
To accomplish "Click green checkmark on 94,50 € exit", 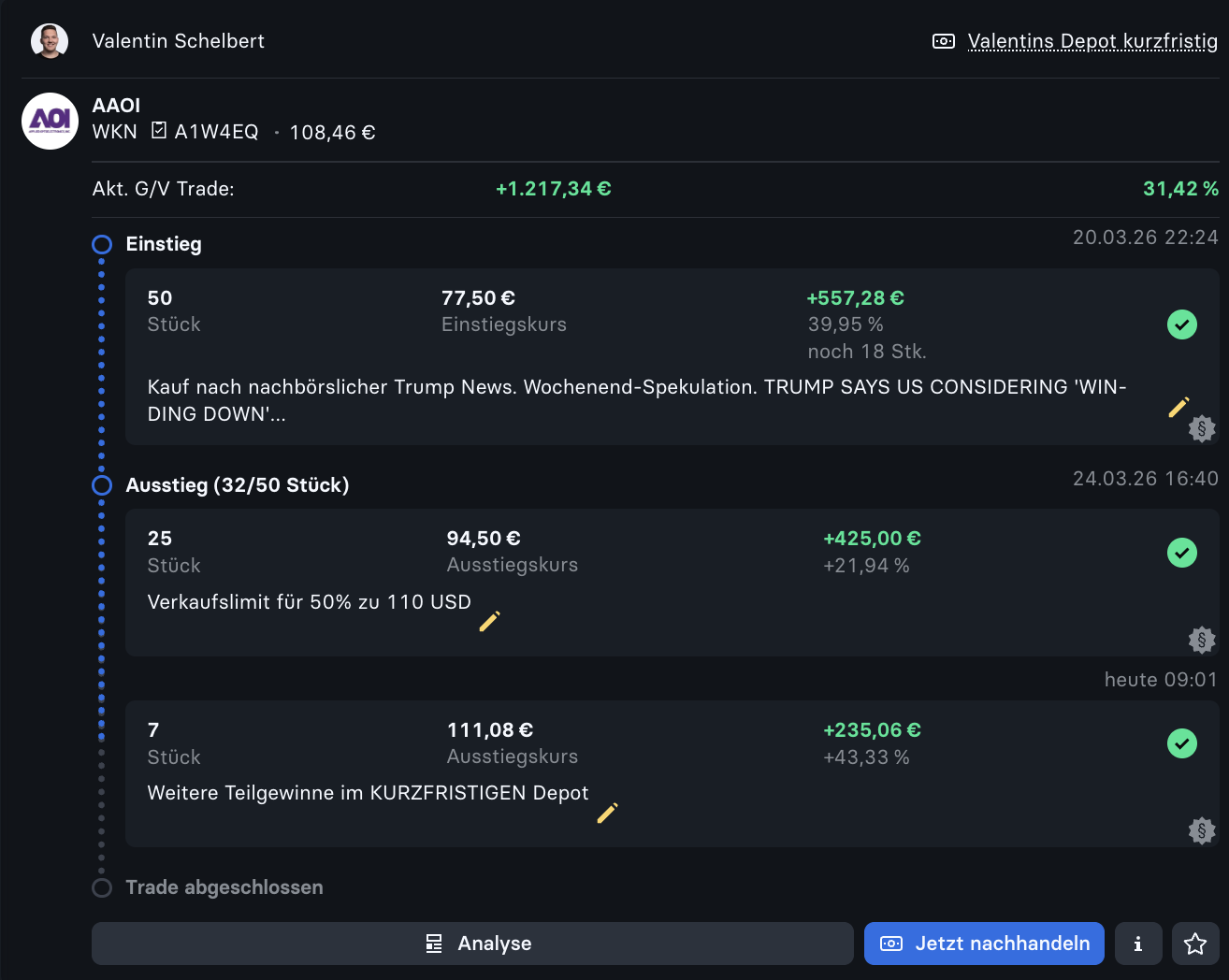I will coord(1181,553).
